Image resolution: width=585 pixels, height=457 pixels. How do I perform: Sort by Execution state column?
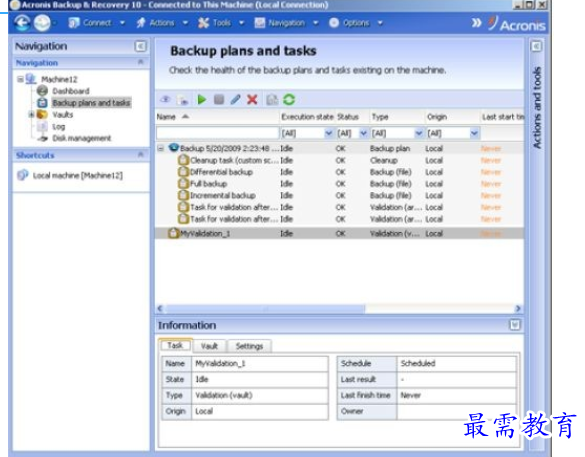pyautogui.click(x=307, y=117)
